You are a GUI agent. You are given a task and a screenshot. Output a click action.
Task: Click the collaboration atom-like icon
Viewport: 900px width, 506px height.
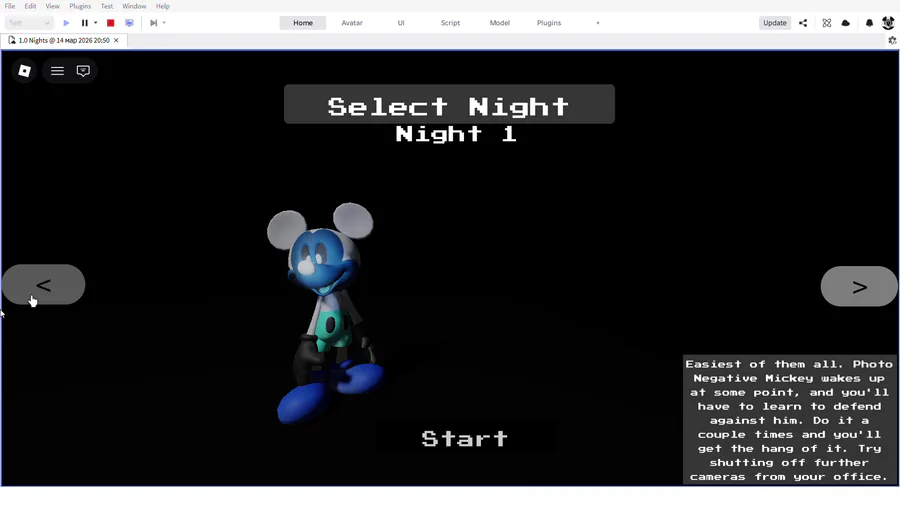(x=827, y=23)
